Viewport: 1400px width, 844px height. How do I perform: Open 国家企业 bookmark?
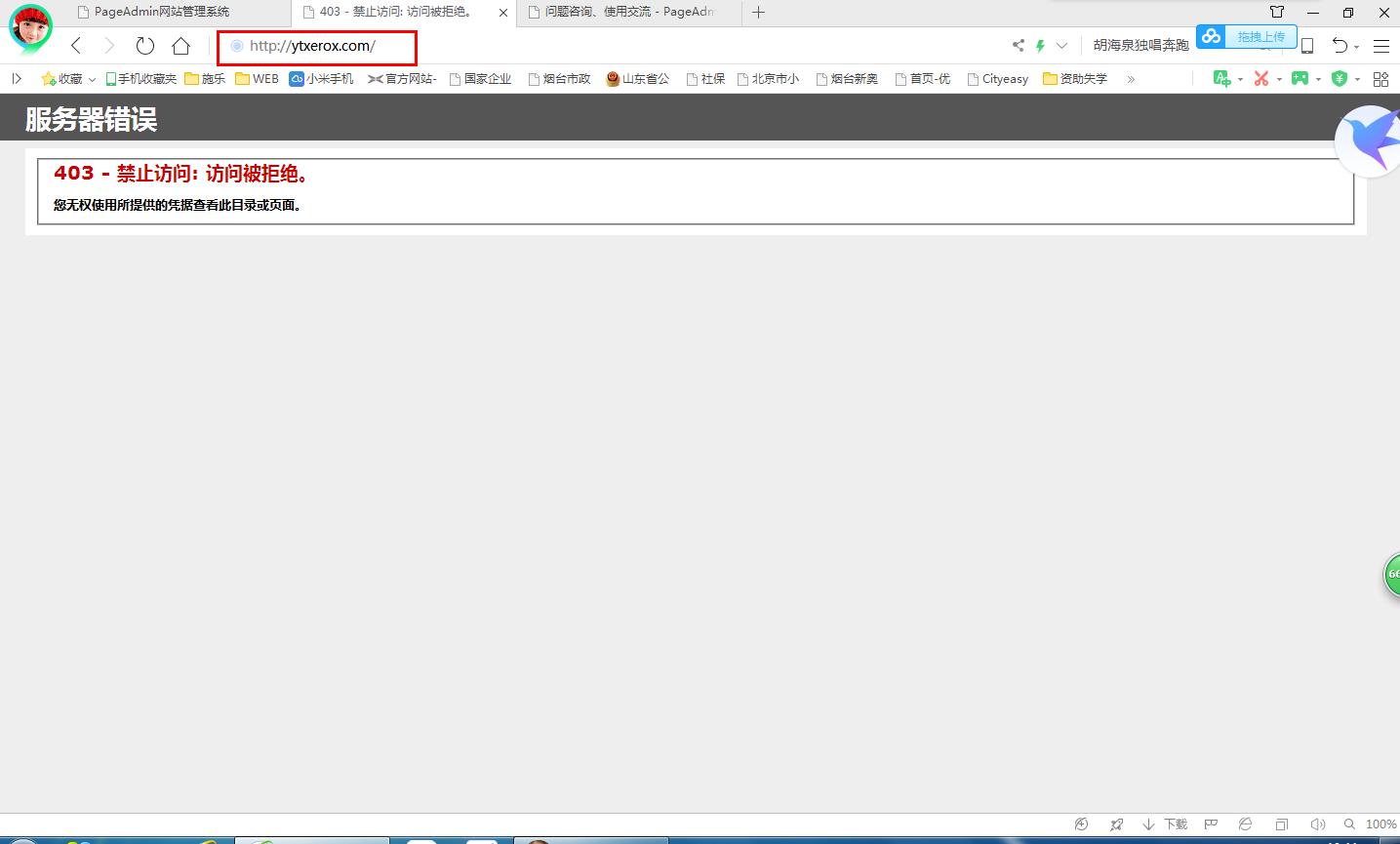coord(480,79)
